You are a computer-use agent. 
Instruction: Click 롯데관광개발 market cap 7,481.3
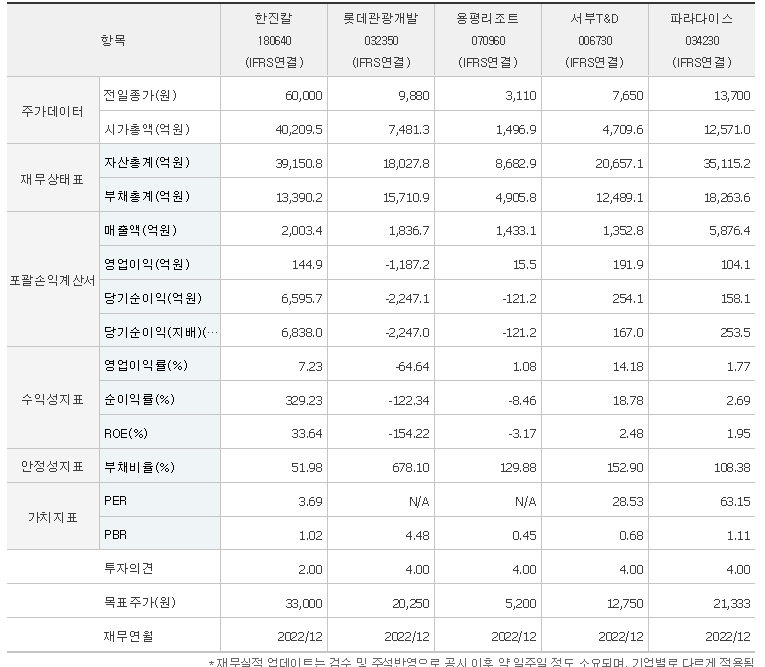[409, 129]
